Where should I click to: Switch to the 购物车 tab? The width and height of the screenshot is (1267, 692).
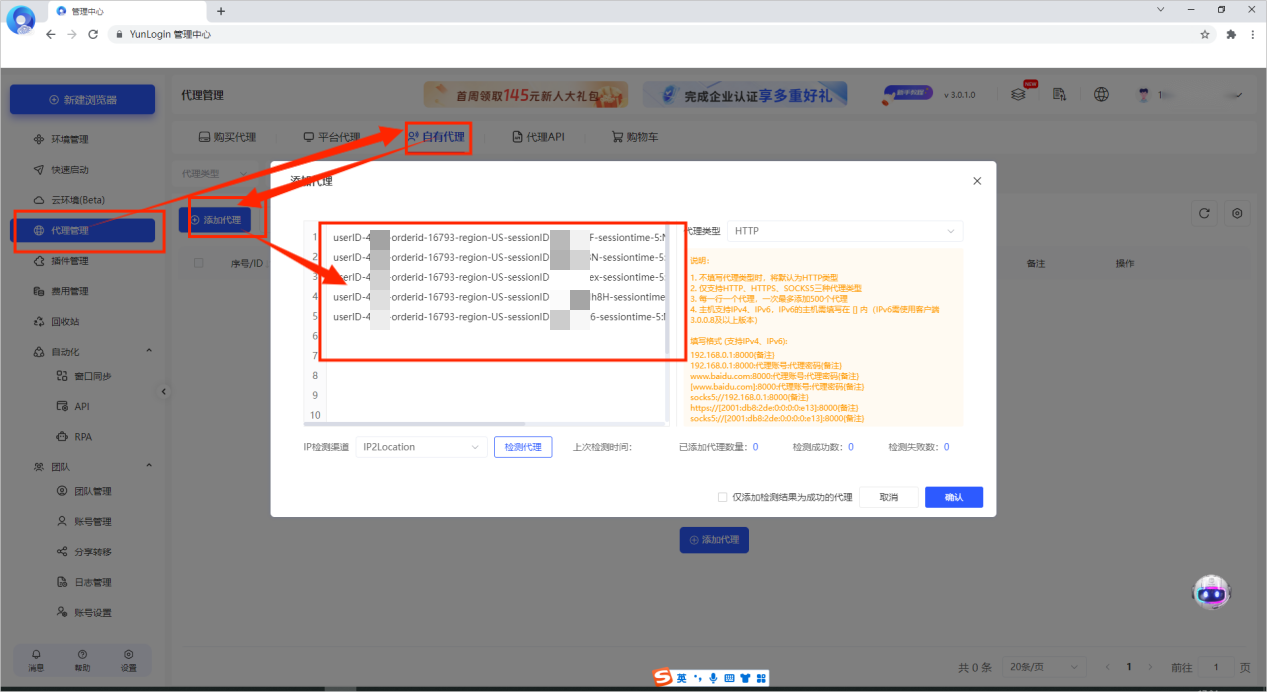[634, 137]
